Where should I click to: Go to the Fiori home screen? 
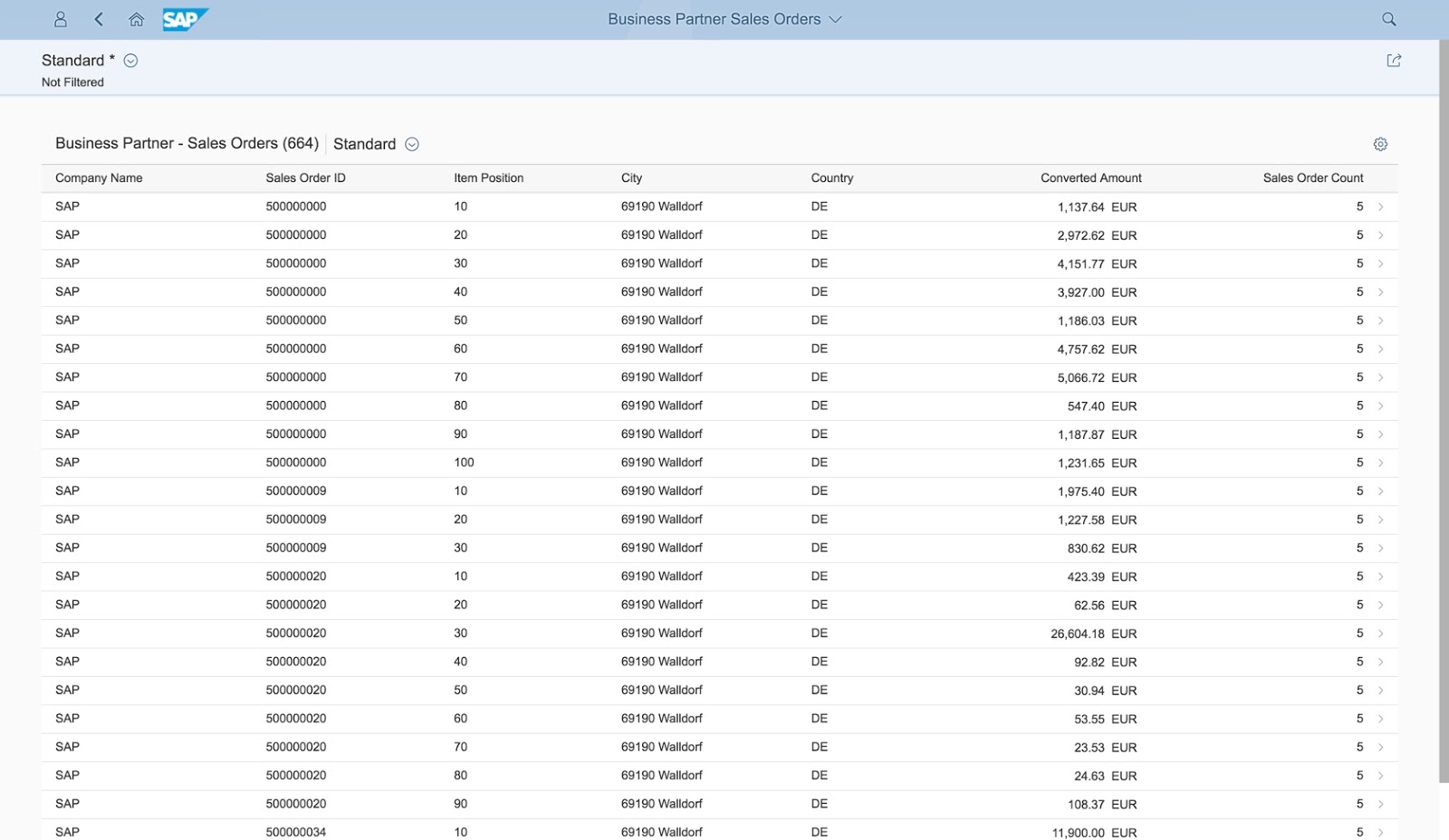point(136,19)
